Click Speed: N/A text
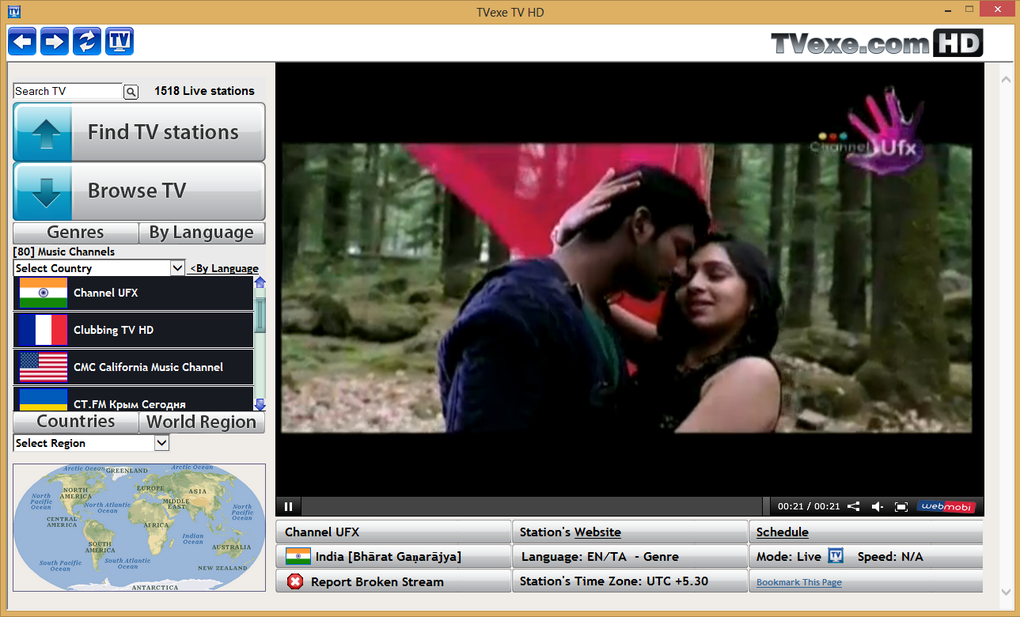Screen dimensions: 1020x617 click(890, 556)
